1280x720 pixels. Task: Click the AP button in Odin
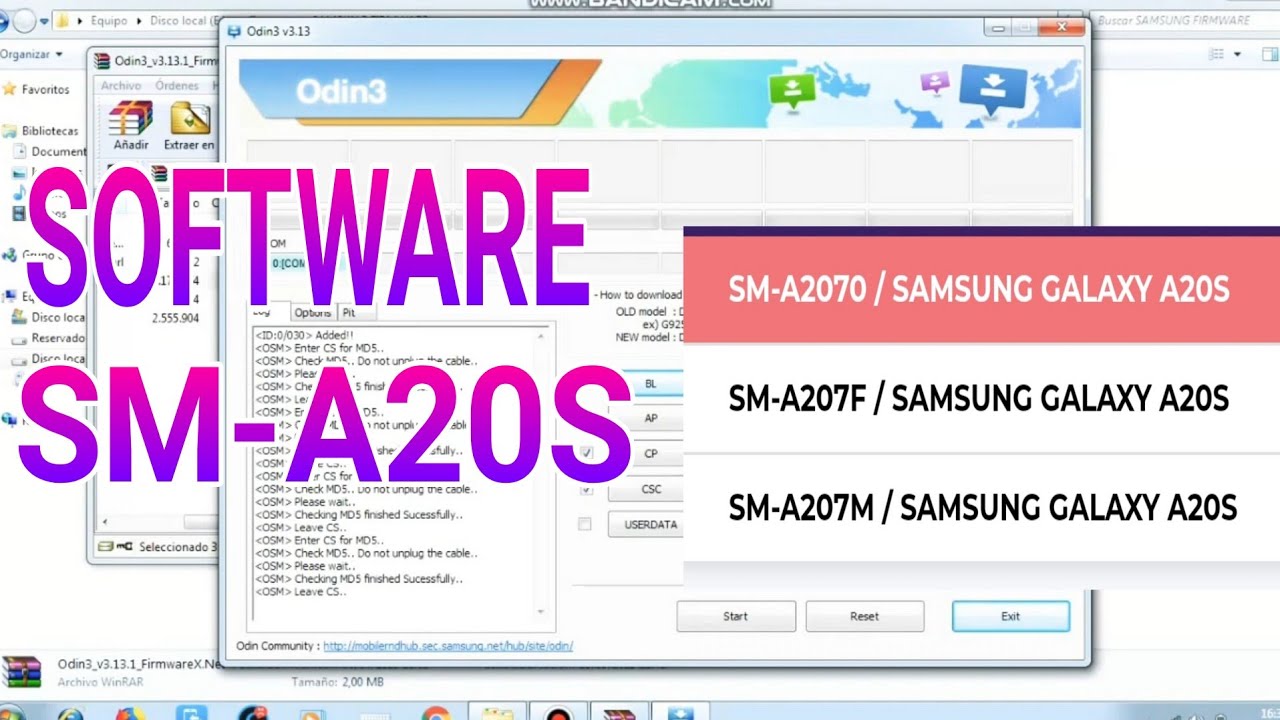click(x=651, y=419)
